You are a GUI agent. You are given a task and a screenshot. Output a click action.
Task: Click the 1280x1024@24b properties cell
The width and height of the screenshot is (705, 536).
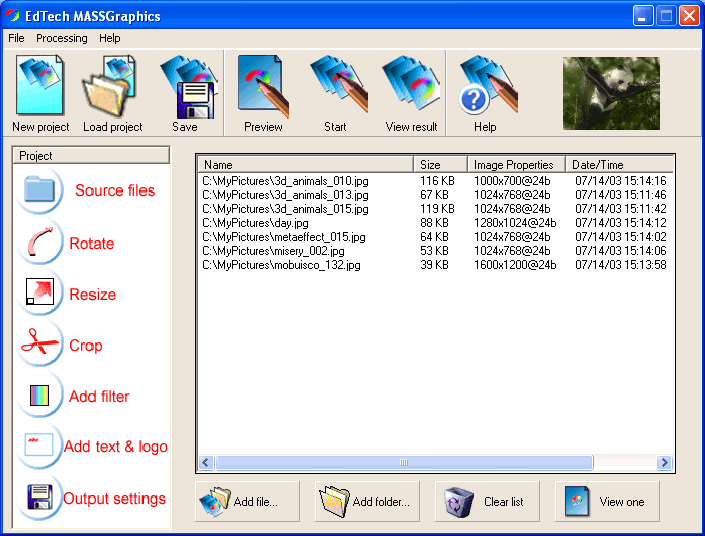pyautogui.click(x=515, y=223)
